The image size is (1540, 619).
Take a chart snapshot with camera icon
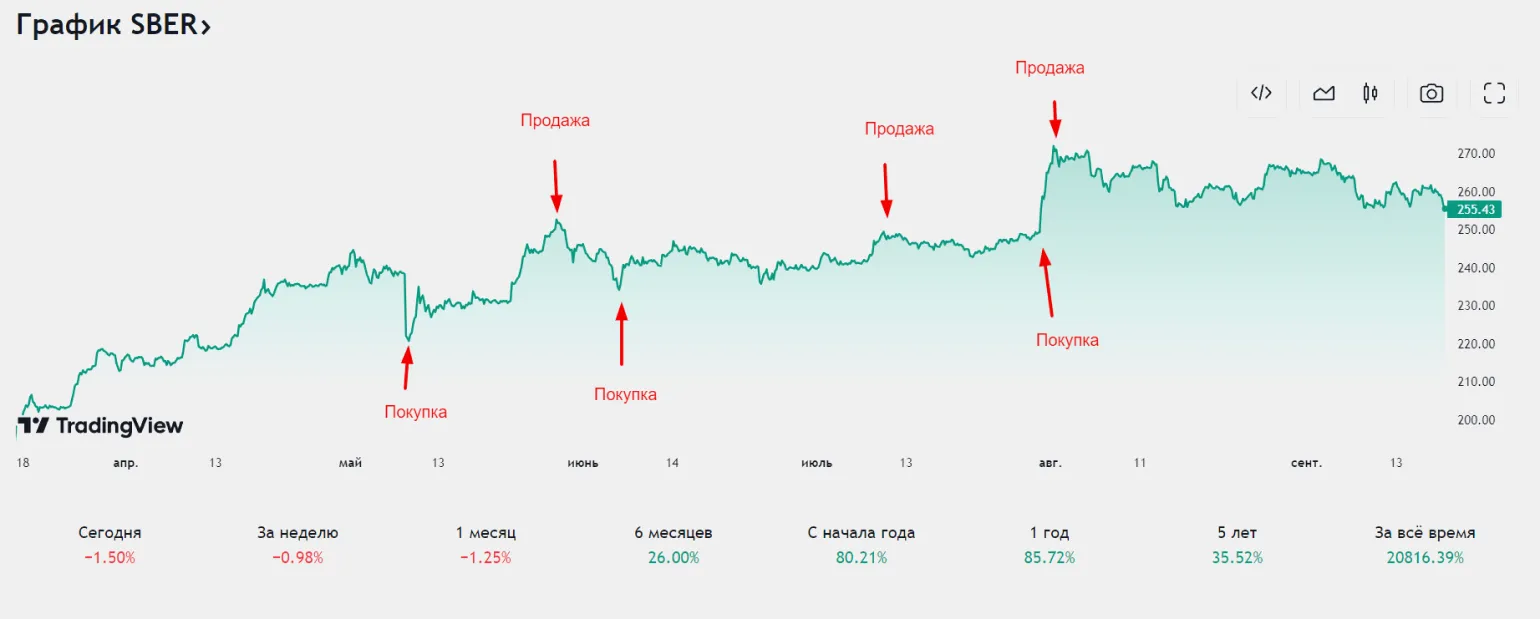tap(1431, 93)
